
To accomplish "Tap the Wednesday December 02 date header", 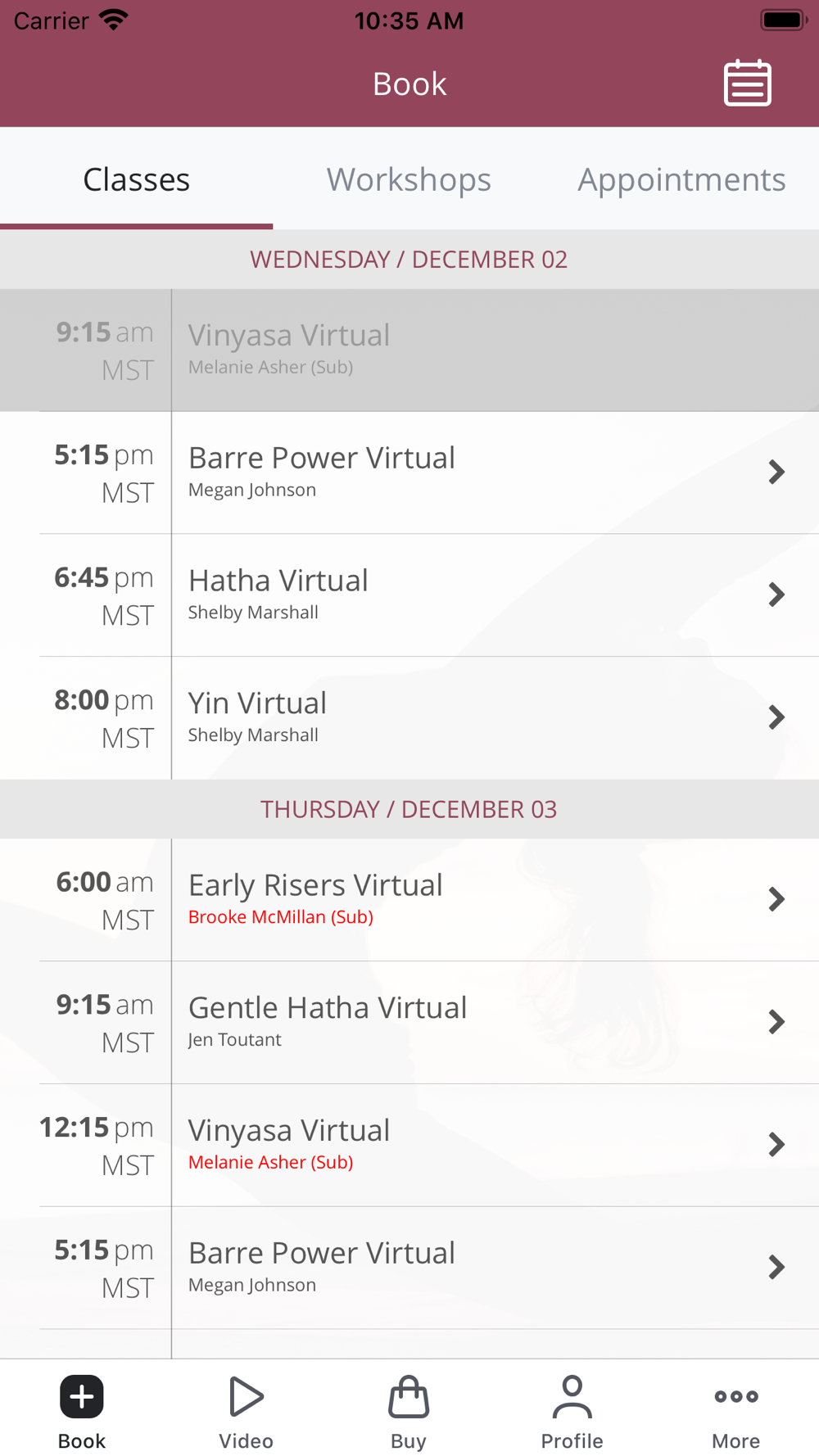I will click(x=409, y=260).
